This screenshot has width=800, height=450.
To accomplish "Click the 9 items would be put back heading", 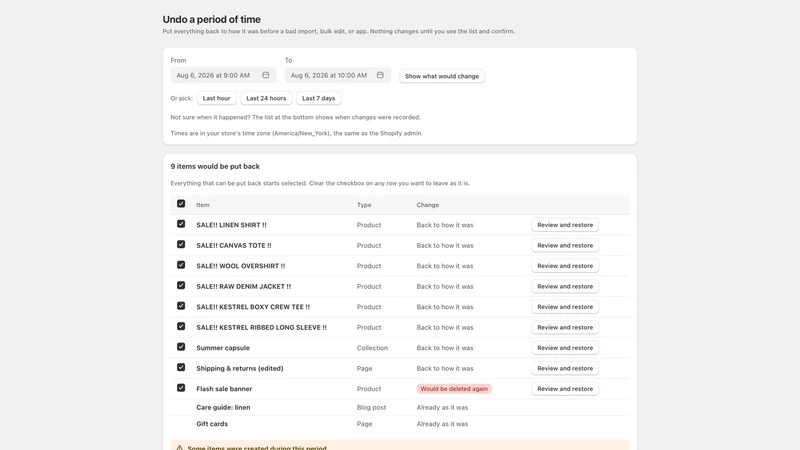I will tap(215, 166).
